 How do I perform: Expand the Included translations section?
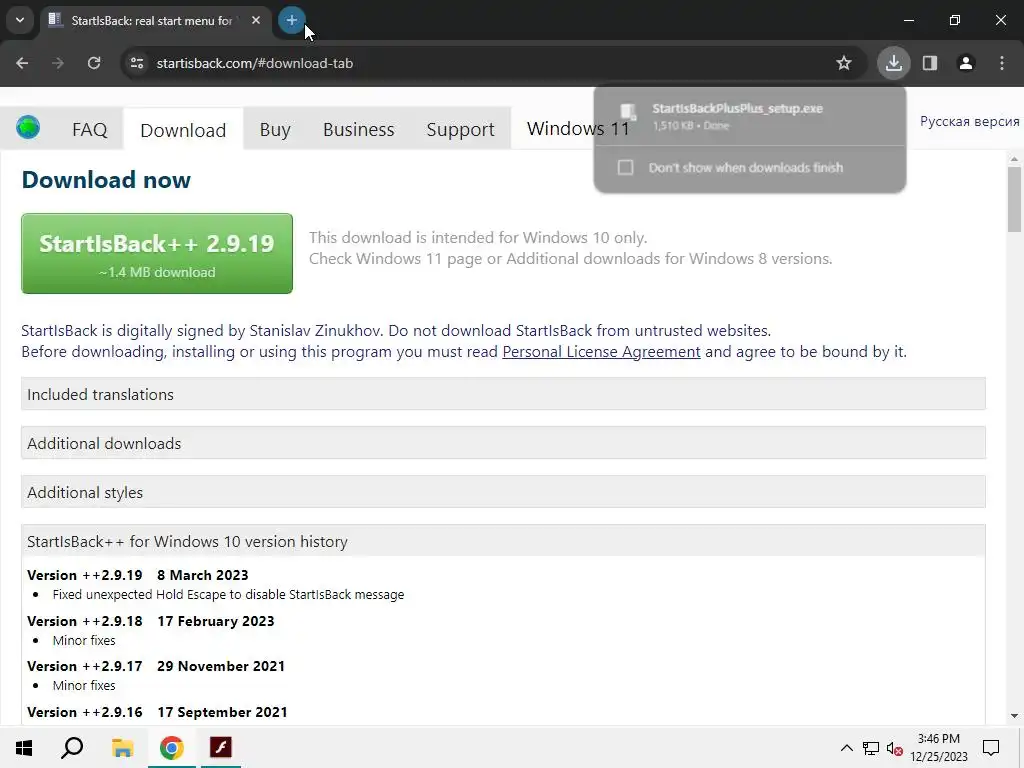[x=503, y=394]
